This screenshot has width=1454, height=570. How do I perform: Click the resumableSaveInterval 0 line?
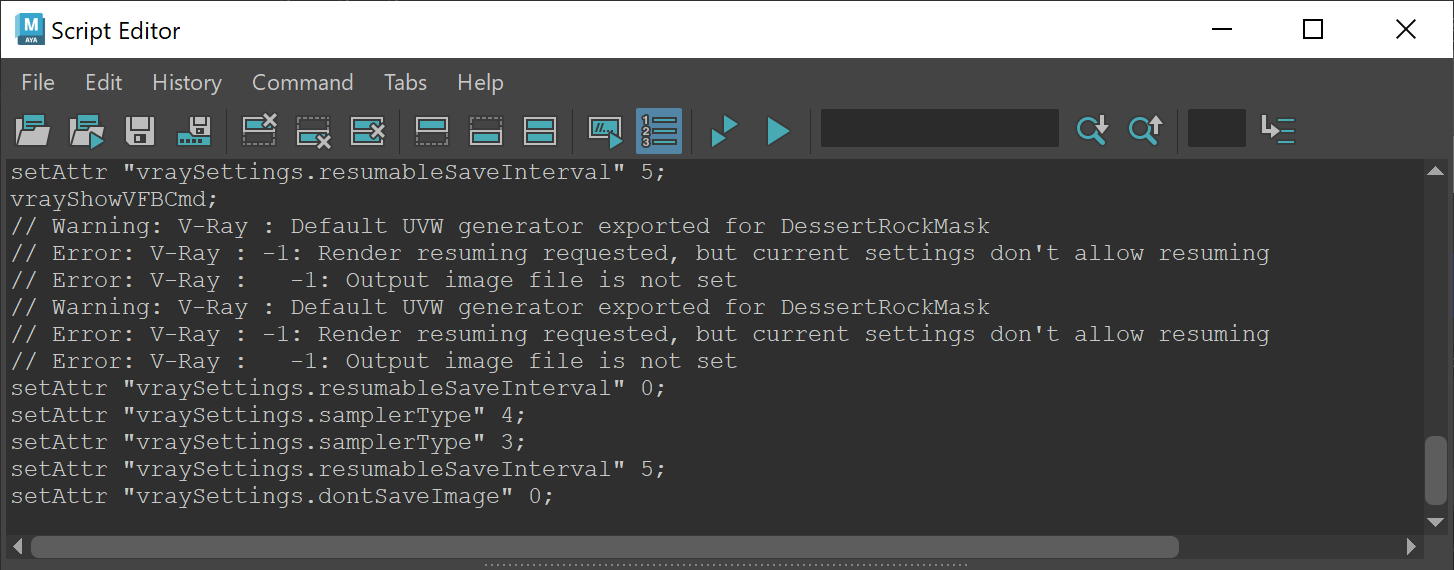click(338, 388)
